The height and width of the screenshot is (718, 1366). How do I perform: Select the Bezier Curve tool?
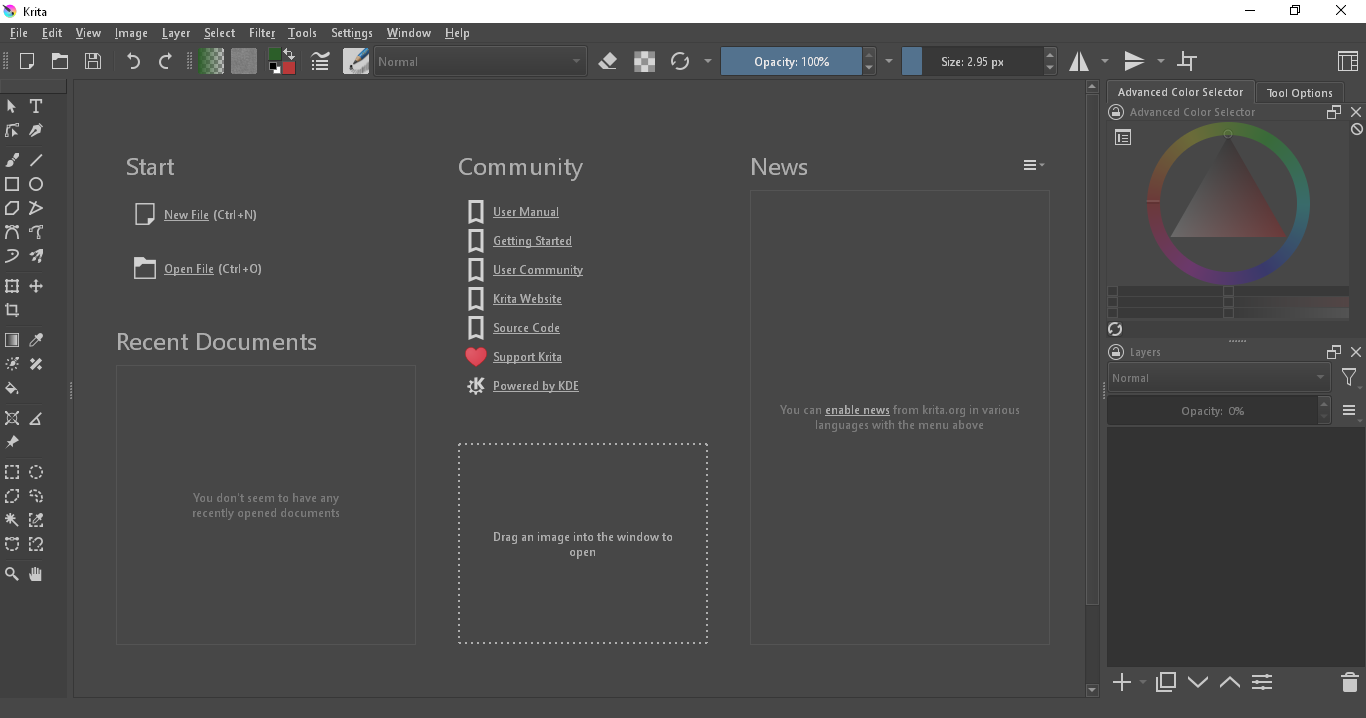12,232
